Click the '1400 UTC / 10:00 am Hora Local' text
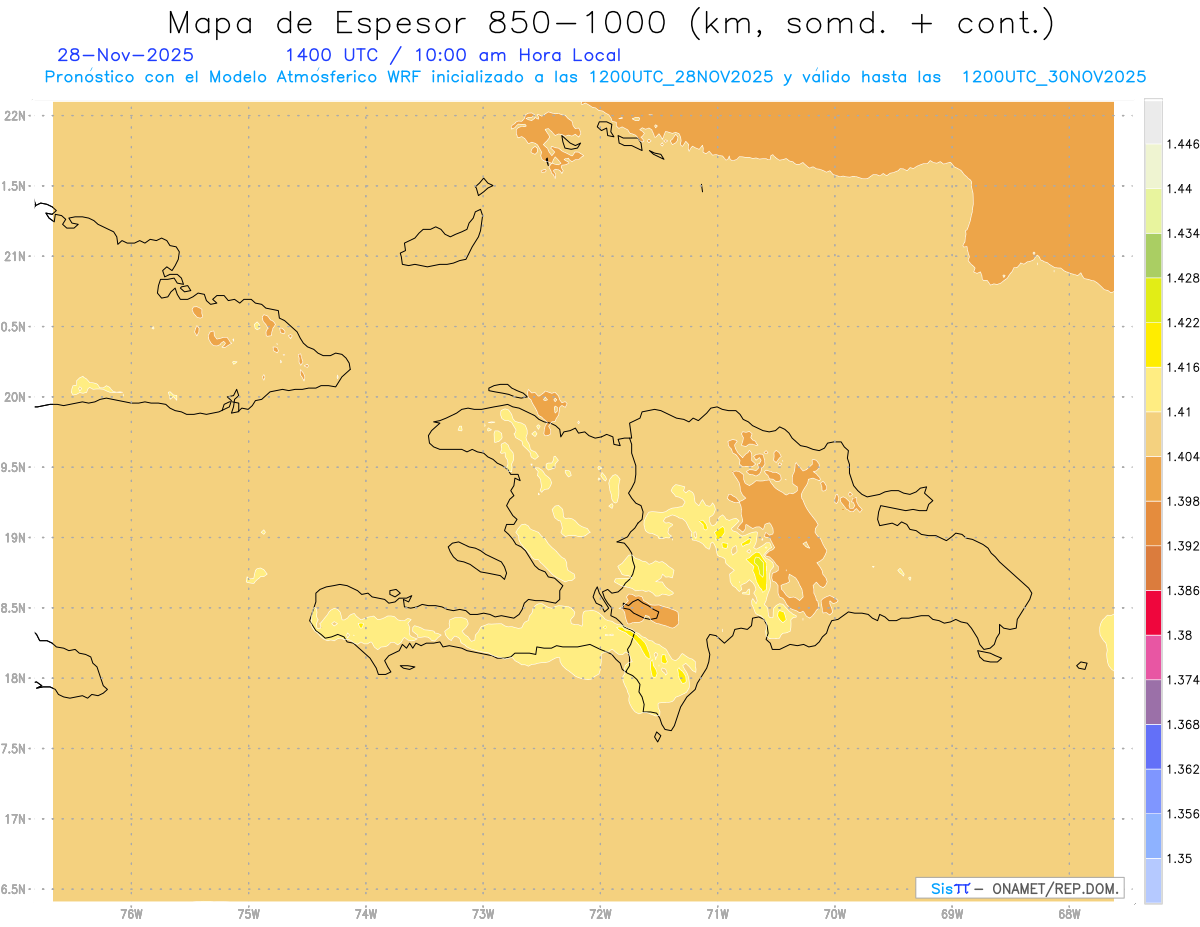Screen dimensions: 1200x927 [453, 55]
